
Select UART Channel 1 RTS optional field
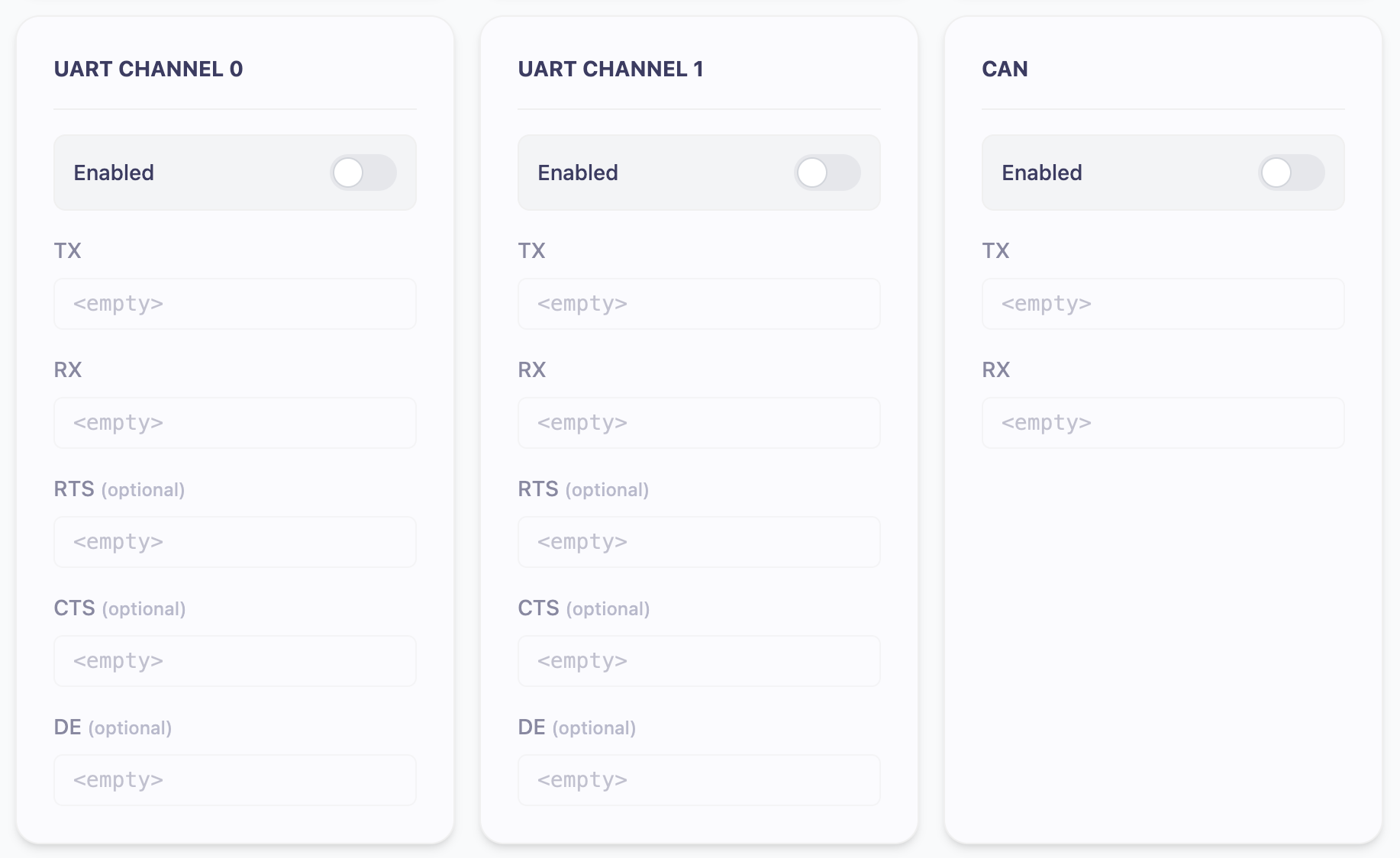click(699, 542)
